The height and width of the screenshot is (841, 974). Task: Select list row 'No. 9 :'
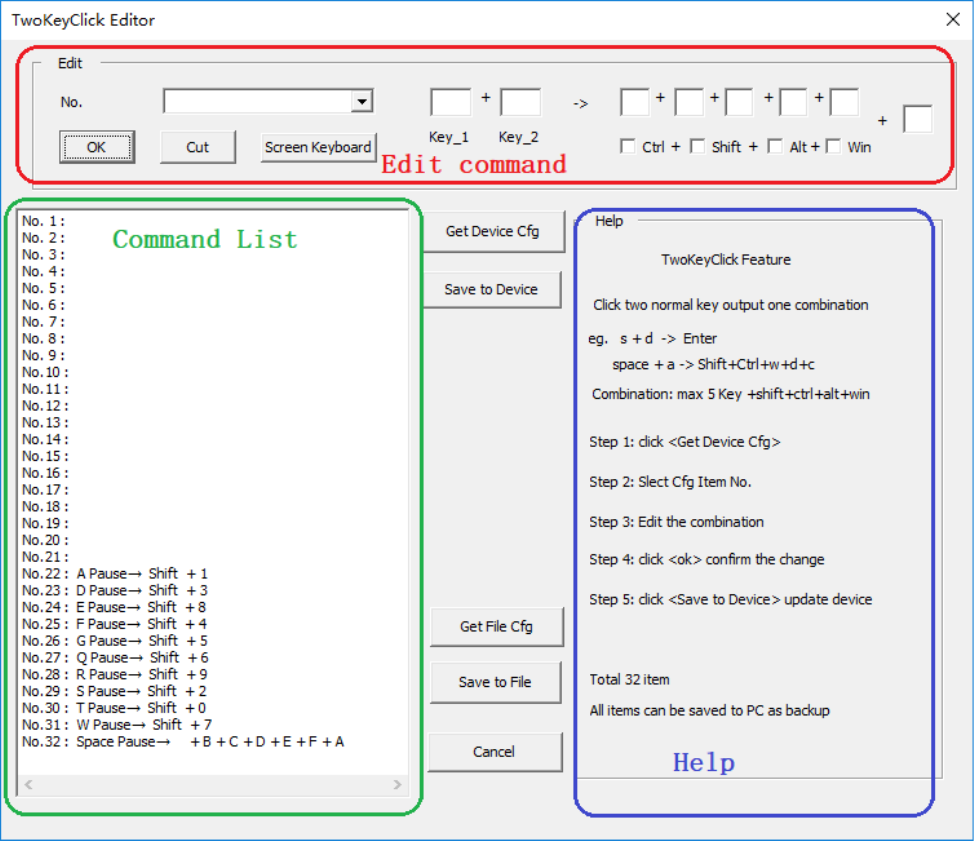click(x=213, y=355)
